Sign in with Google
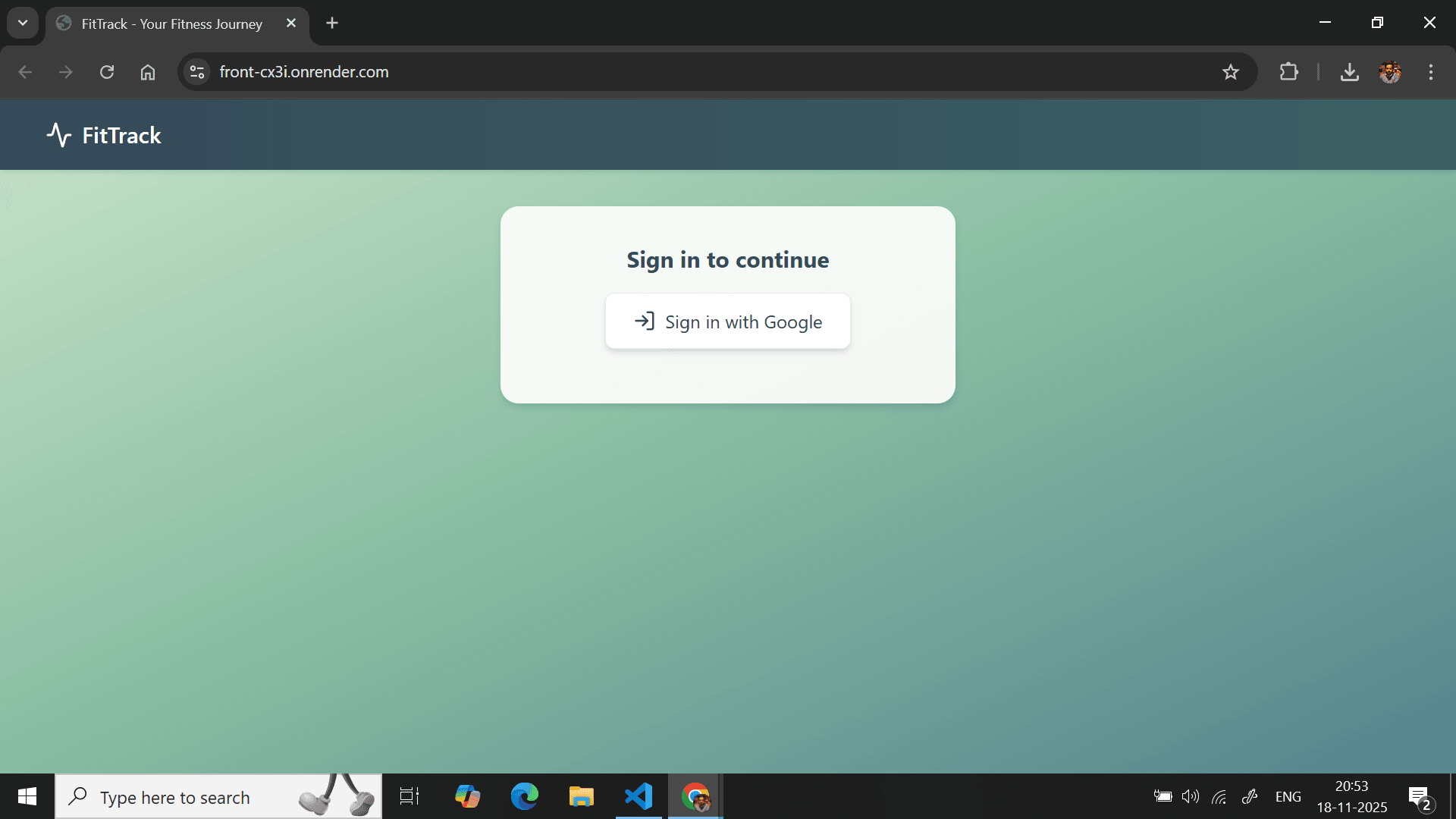The width and height of the screenshot is (1456, 819). [727, 321]
